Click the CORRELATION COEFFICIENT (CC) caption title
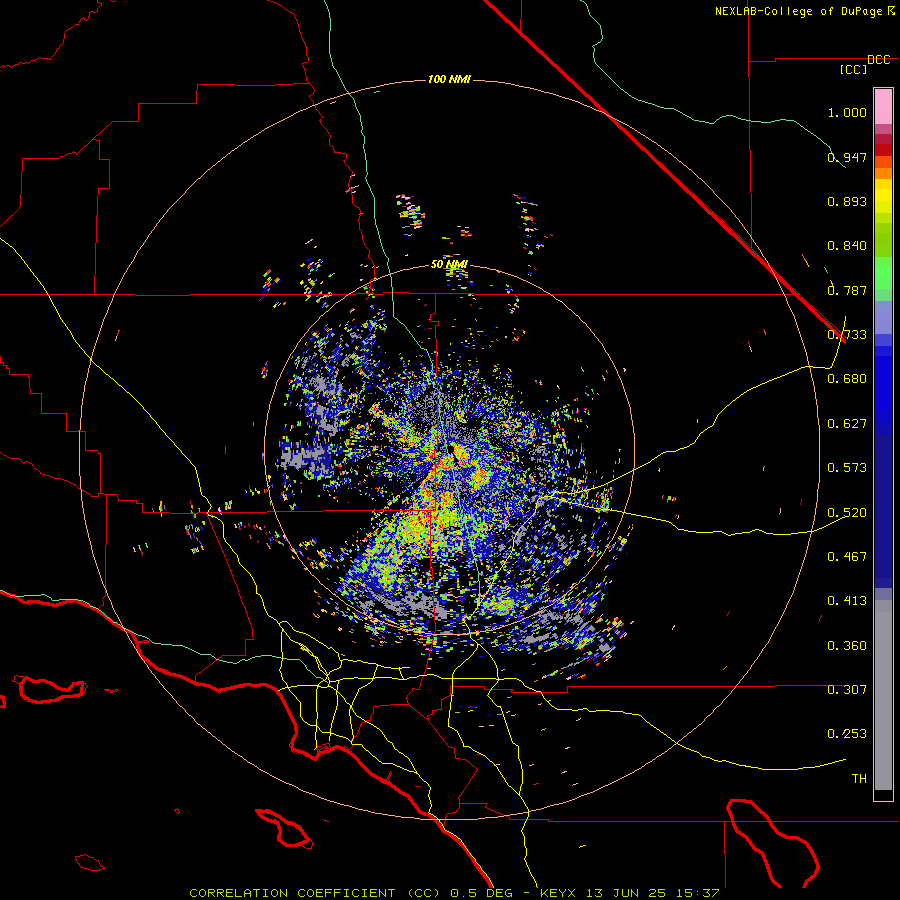The image size is (900, 900). point(313,893)
